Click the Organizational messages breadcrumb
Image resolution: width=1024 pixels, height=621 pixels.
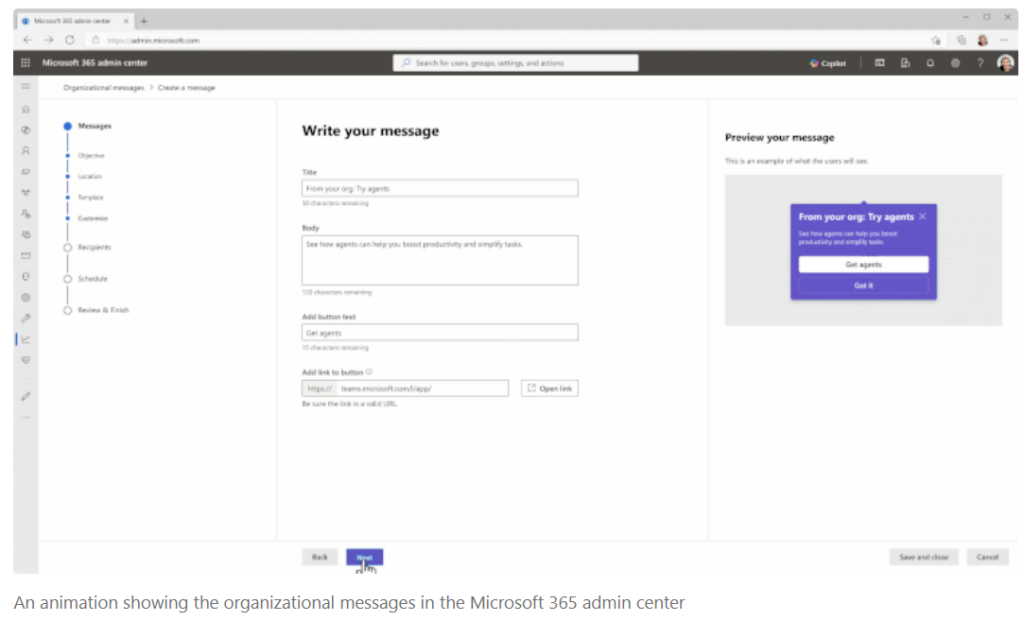(103, 88)
